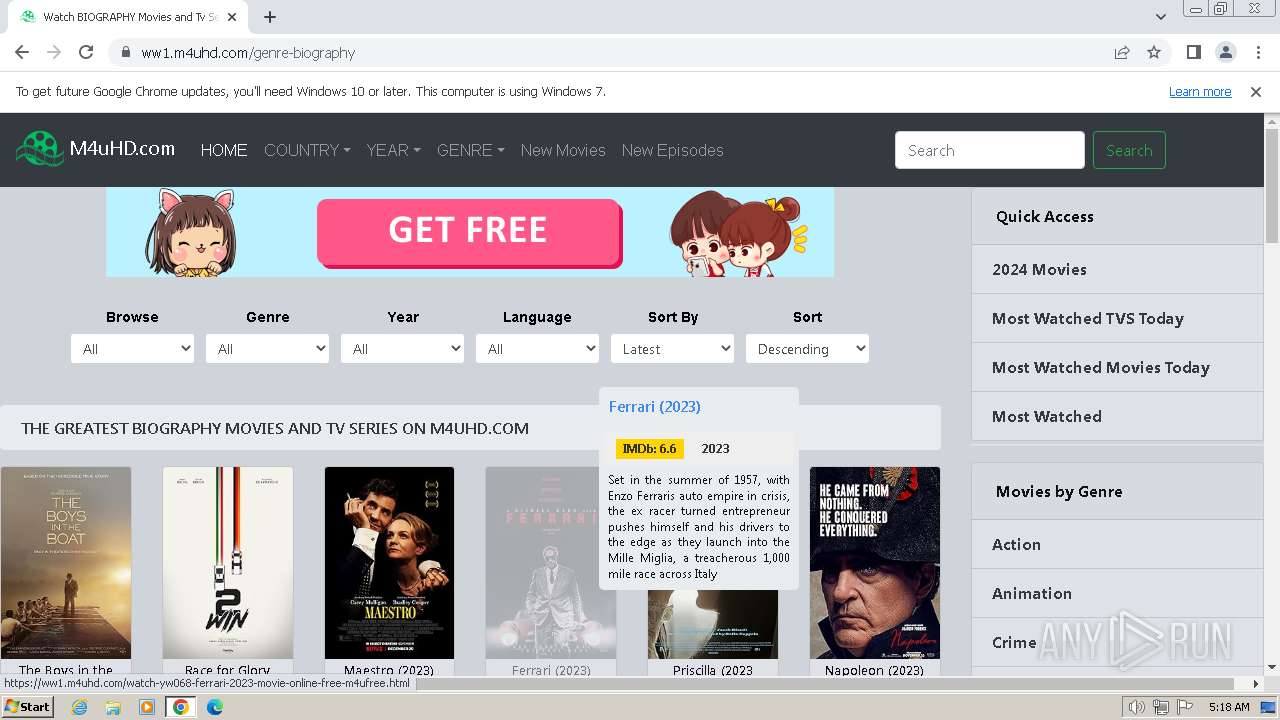Open the Priscilla (2023) movie title
Viewport: 1280px width, 720px height.
click(x=713, y=670)
